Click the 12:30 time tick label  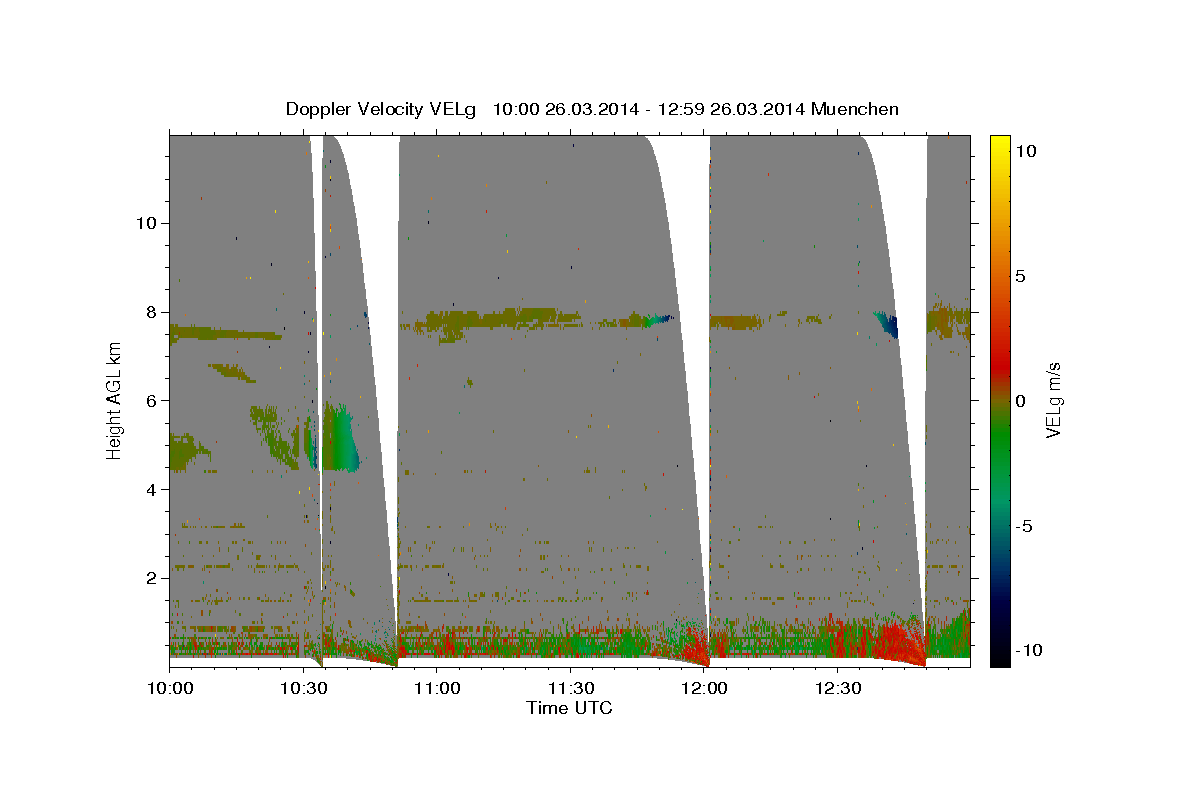point(836,689)
